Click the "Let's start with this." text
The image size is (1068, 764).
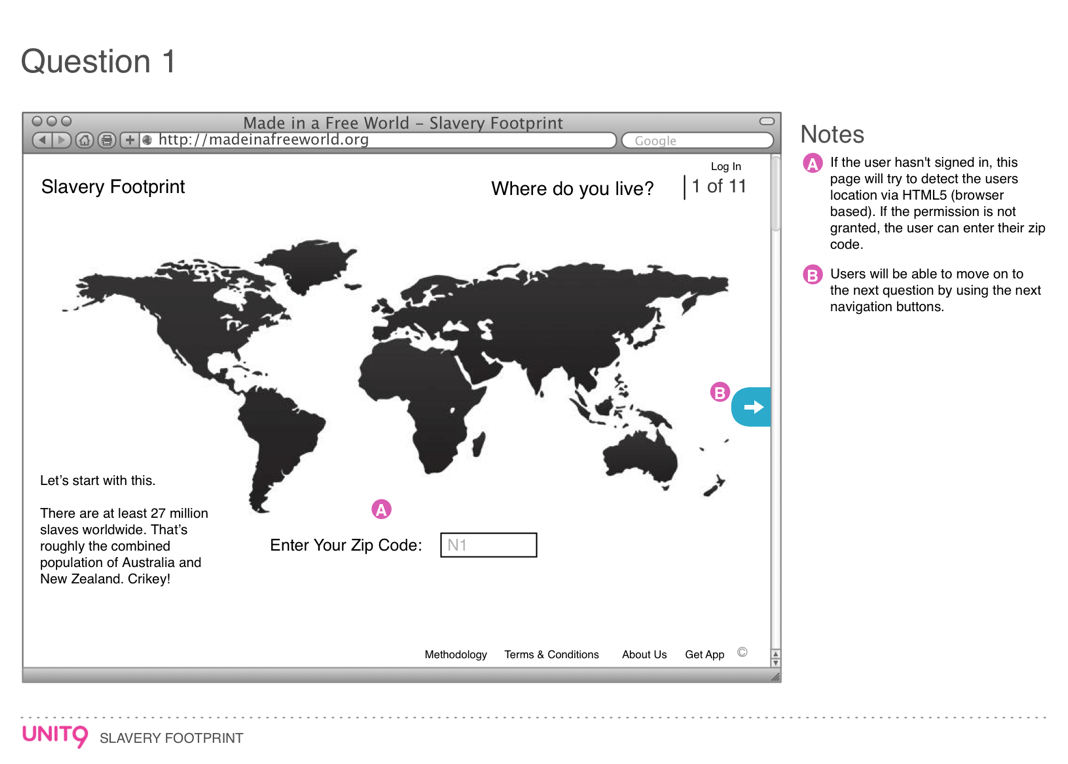(97, 481)
